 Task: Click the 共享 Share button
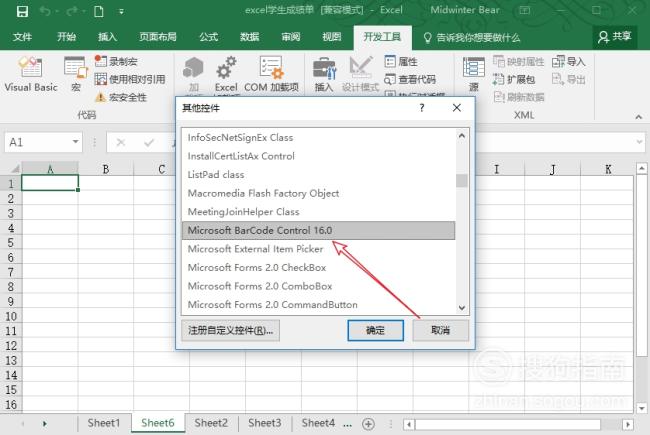[615, 37]
